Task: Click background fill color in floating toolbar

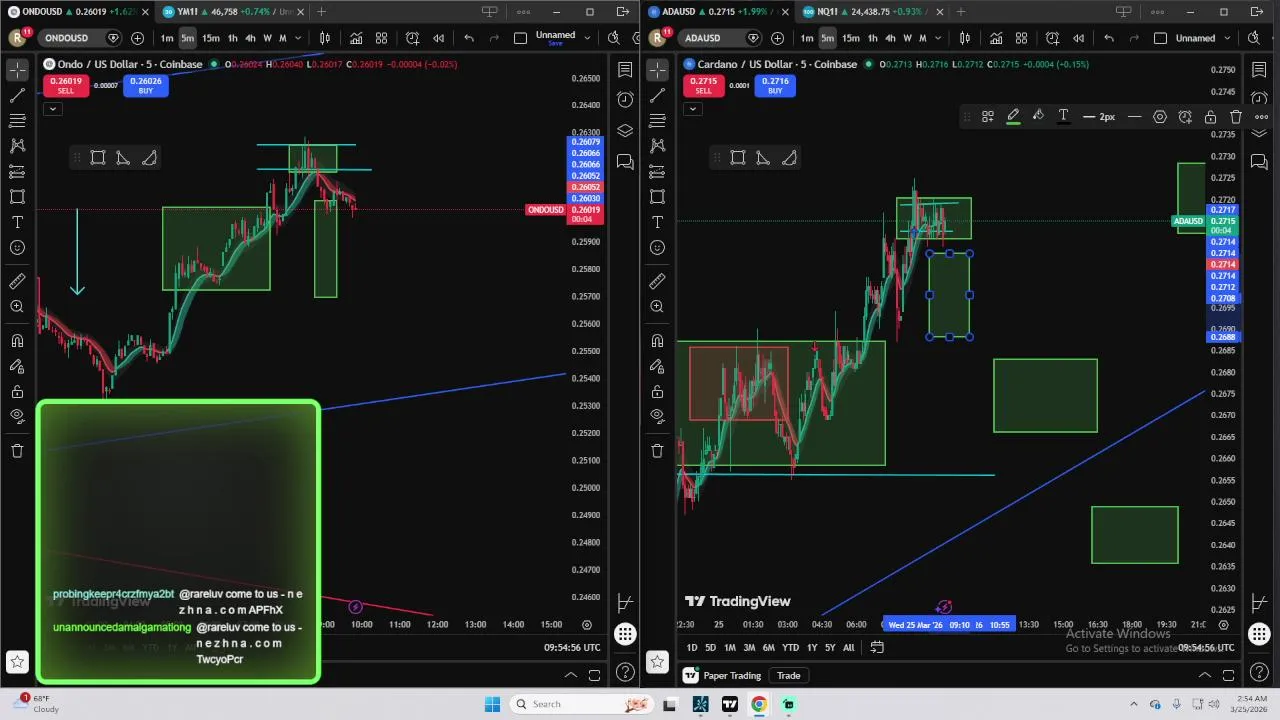Action: (1038, 117)
